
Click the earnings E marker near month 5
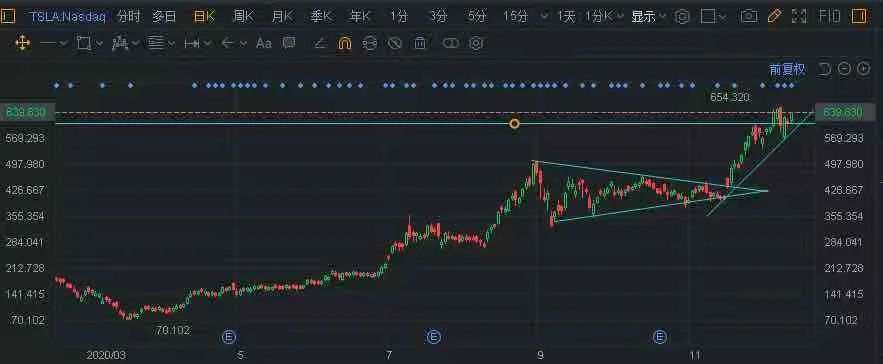[x=228, y=337]
